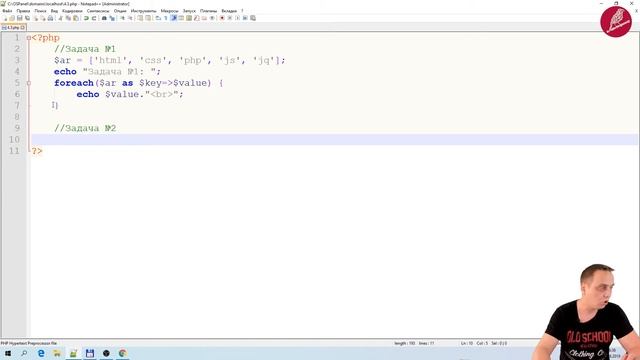Viewport: 640px width, 360px height.
Task: Click the Save All toolbar icon
Action: tap(27, 18)
